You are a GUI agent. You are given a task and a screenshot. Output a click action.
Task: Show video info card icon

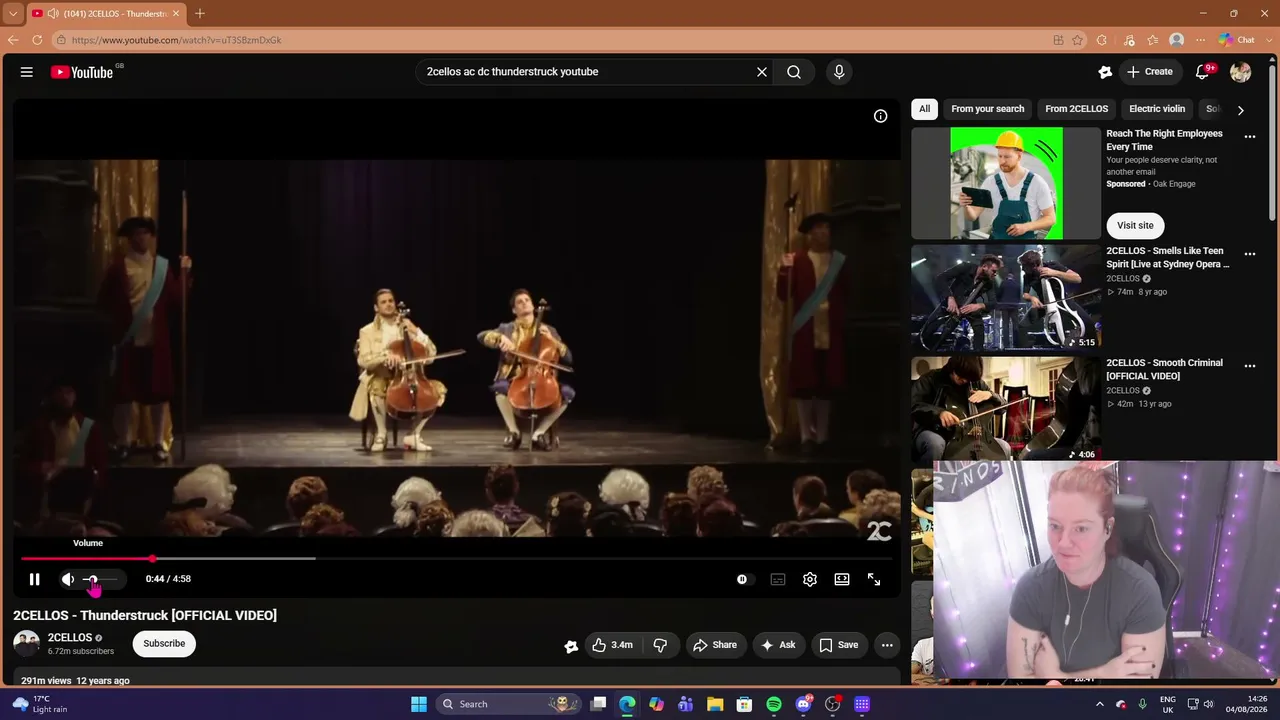[881, 116]
